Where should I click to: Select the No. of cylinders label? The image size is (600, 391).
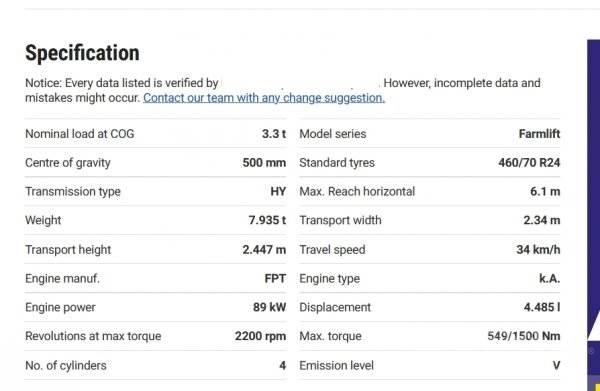66,366
